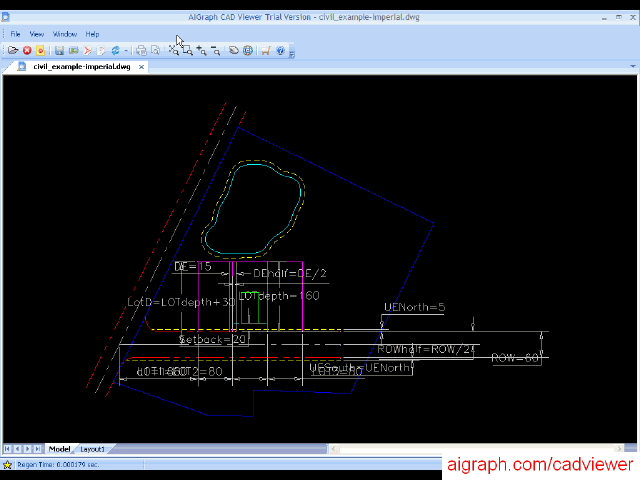This screenshot has width=640, height=480.
Task: Save with the floppy disk icon
Action: pyautogui.click(x=59, y=51)
